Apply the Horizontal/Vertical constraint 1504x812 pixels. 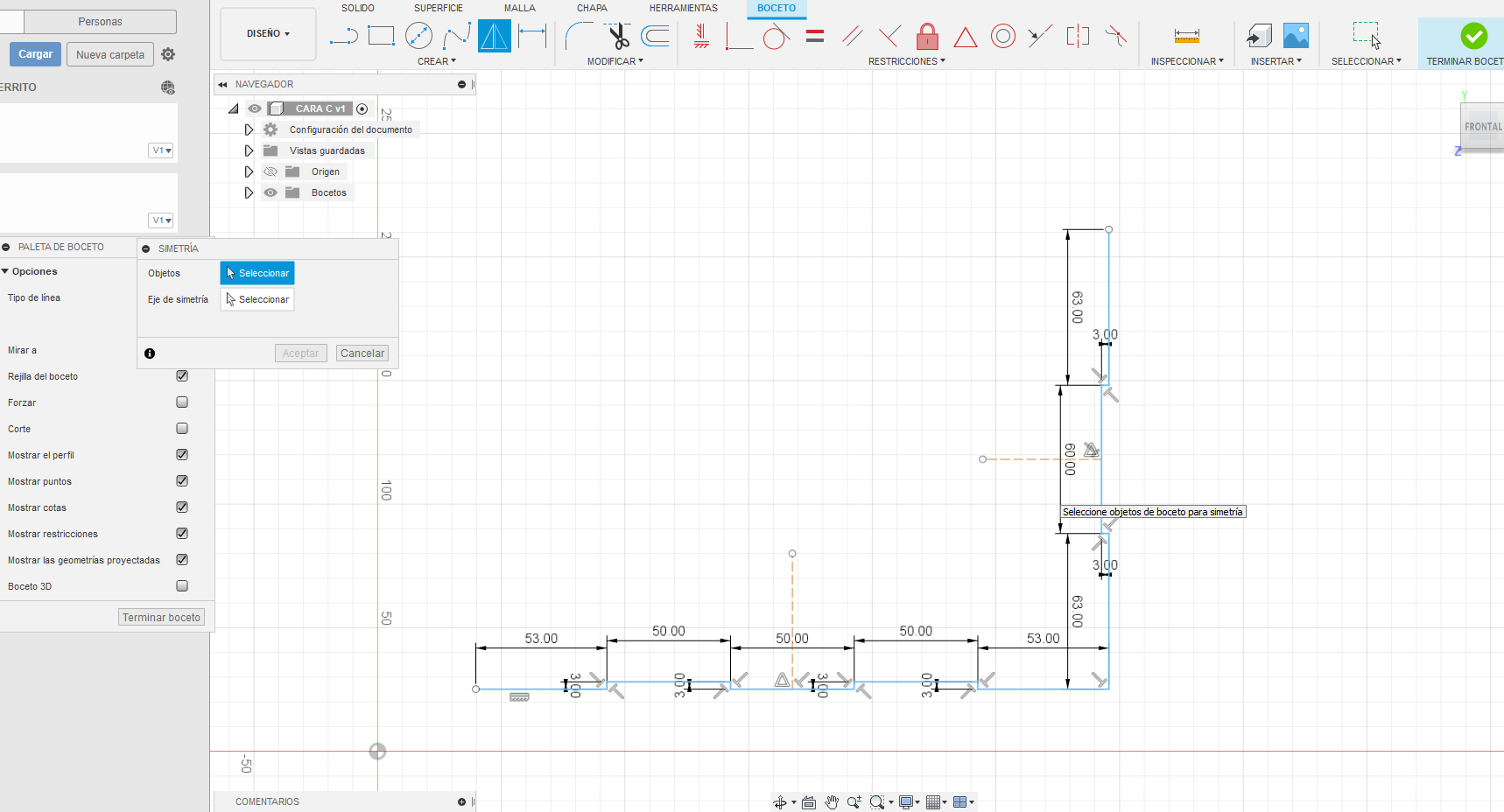[x=702, y=36]
